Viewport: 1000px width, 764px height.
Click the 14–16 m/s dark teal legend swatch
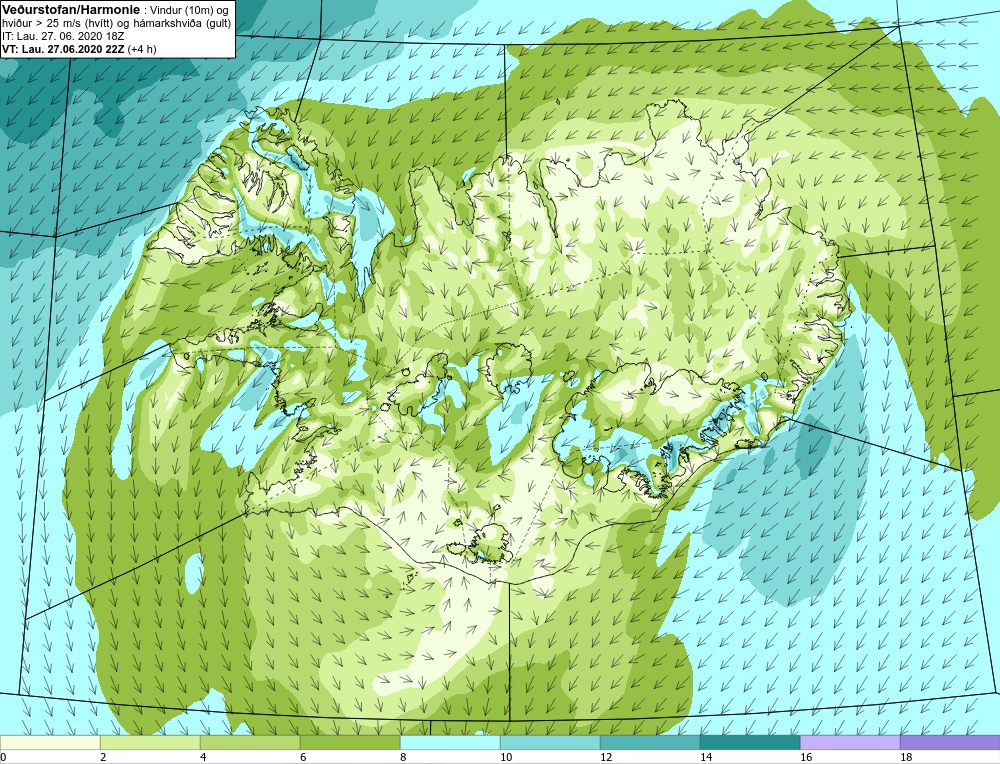point(750,742)
